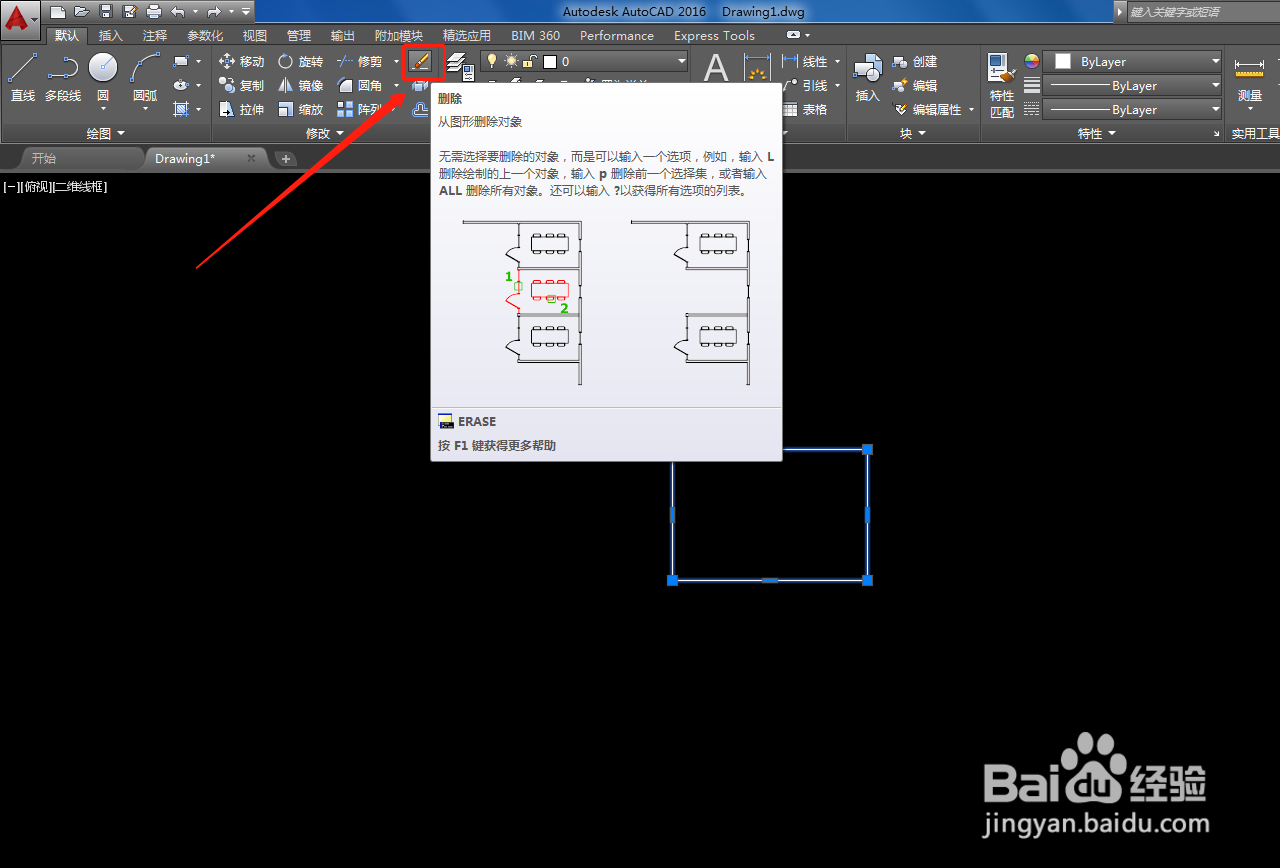This screenshot has height=868, width=1280.
Task: Click the Array (阵列) tool
Action: (359, 109)
